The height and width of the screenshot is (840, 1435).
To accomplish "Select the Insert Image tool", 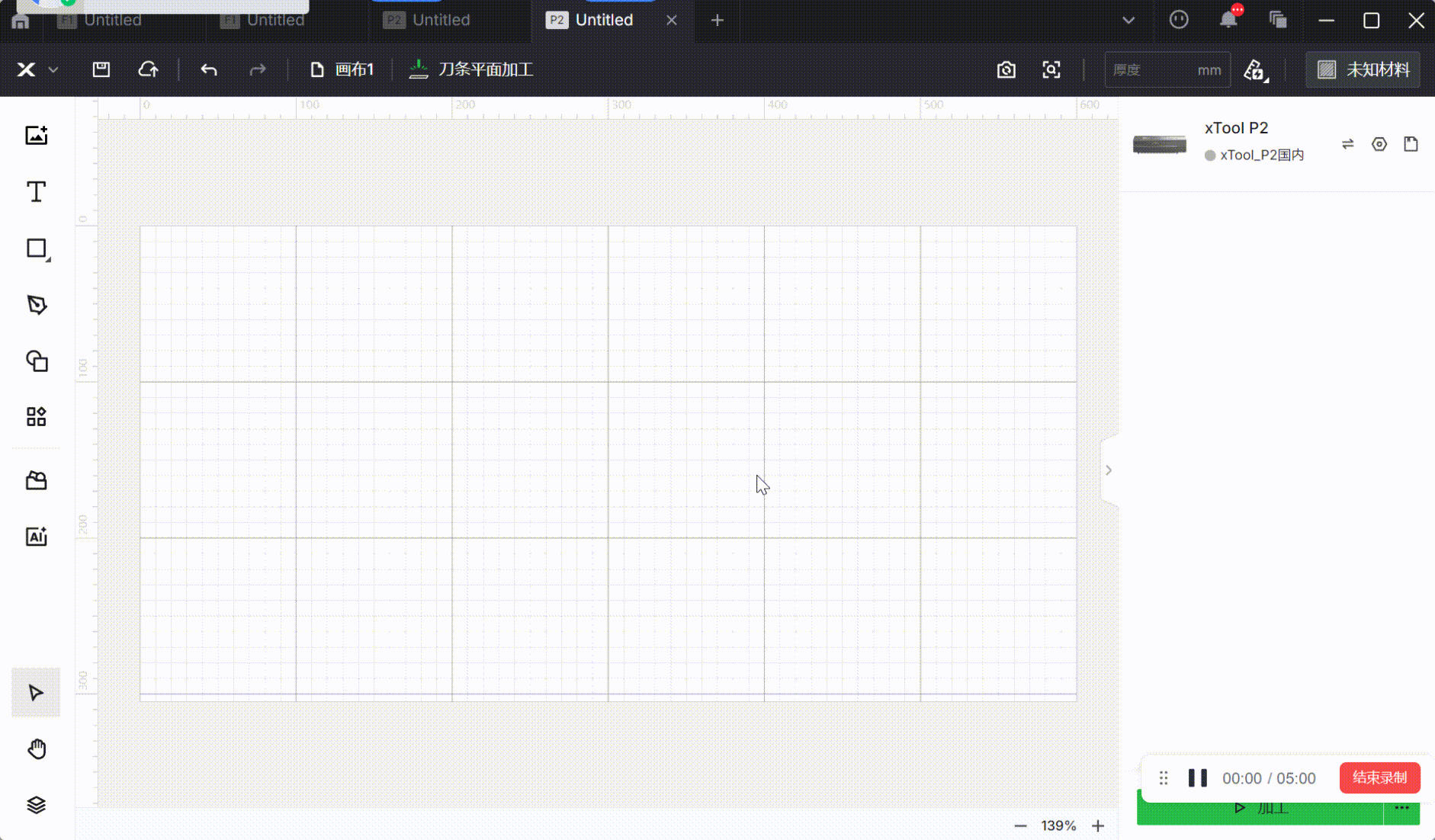I will click(36, 136).
